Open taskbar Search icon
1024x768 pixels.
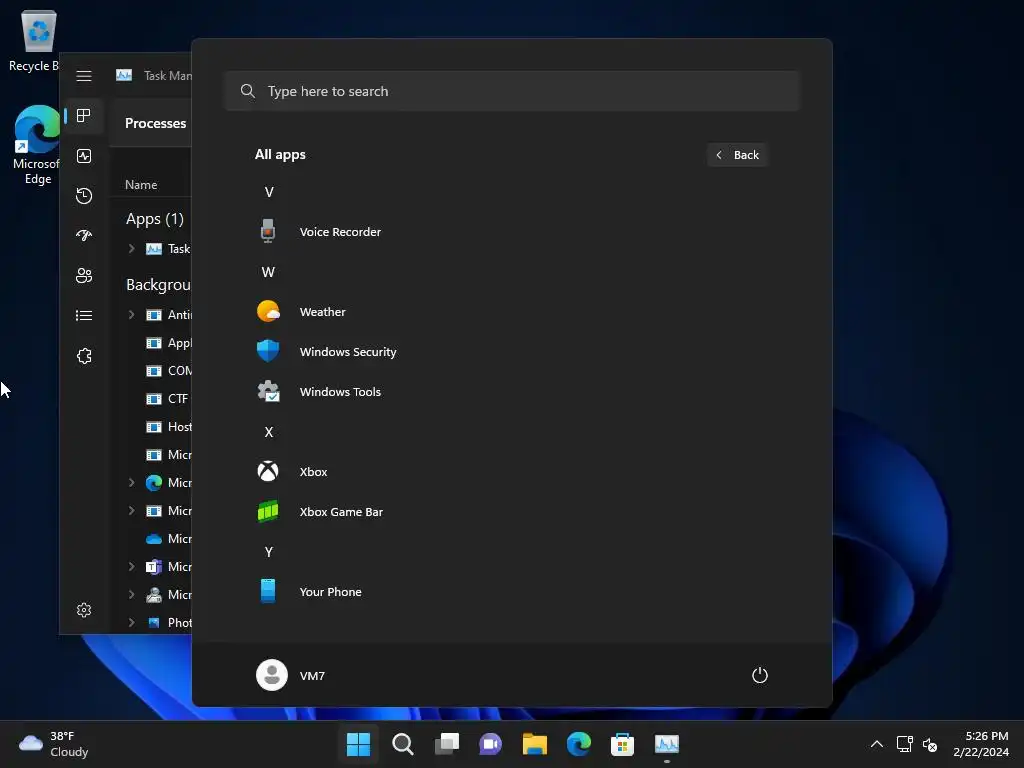click(x=402, y=744)
